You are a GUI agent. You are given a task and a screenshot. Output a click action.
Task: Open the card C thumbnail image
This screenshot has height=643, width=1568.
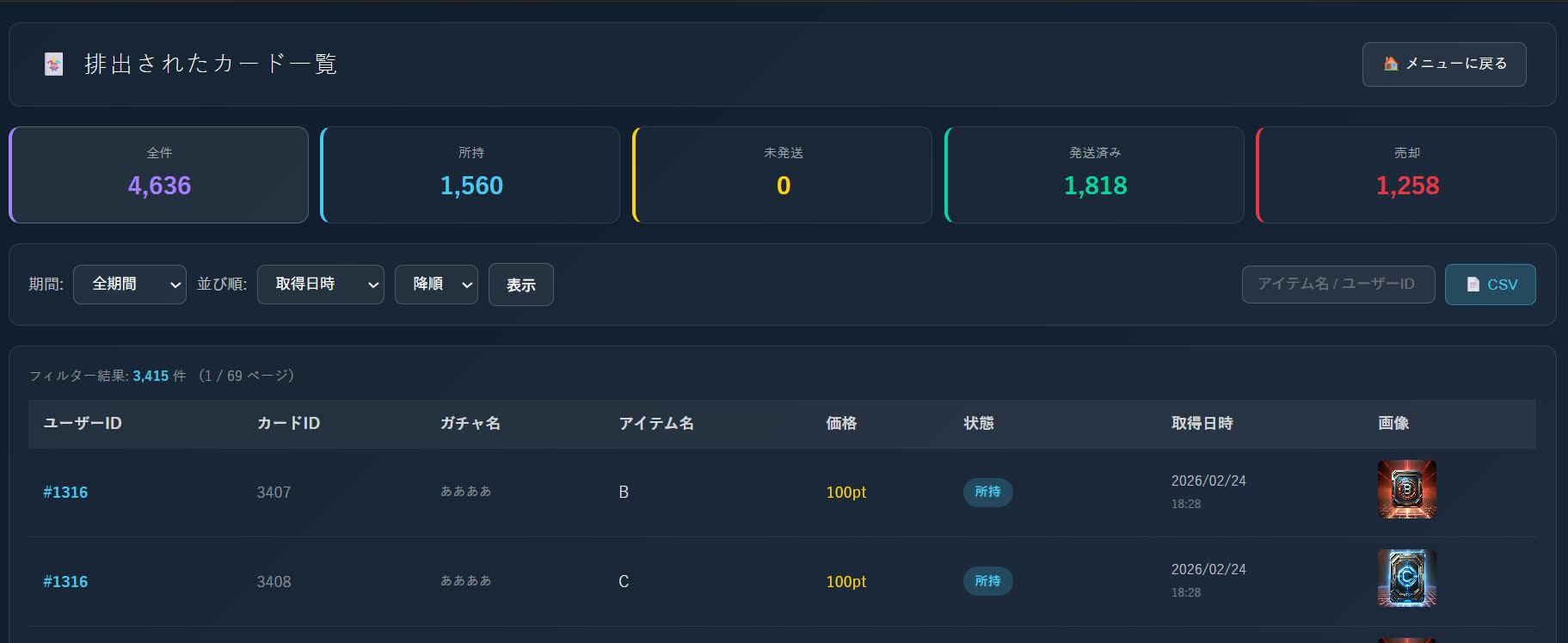click(x=1406, y=578)
